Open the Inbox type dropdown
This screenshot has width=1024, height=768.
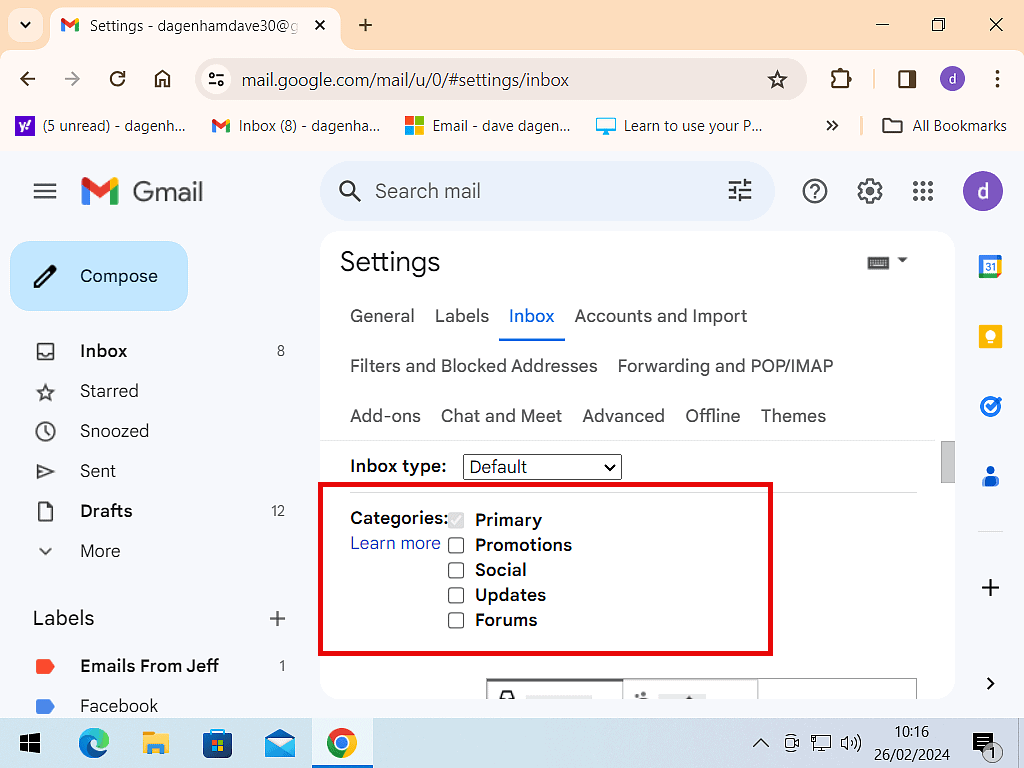point(542,467)
